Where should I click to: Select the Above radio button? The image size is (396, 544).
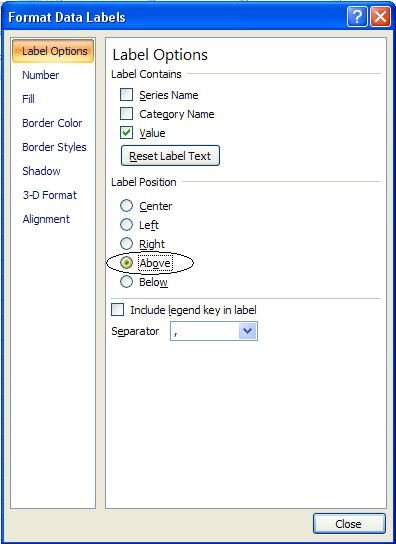tap(126, 263)
